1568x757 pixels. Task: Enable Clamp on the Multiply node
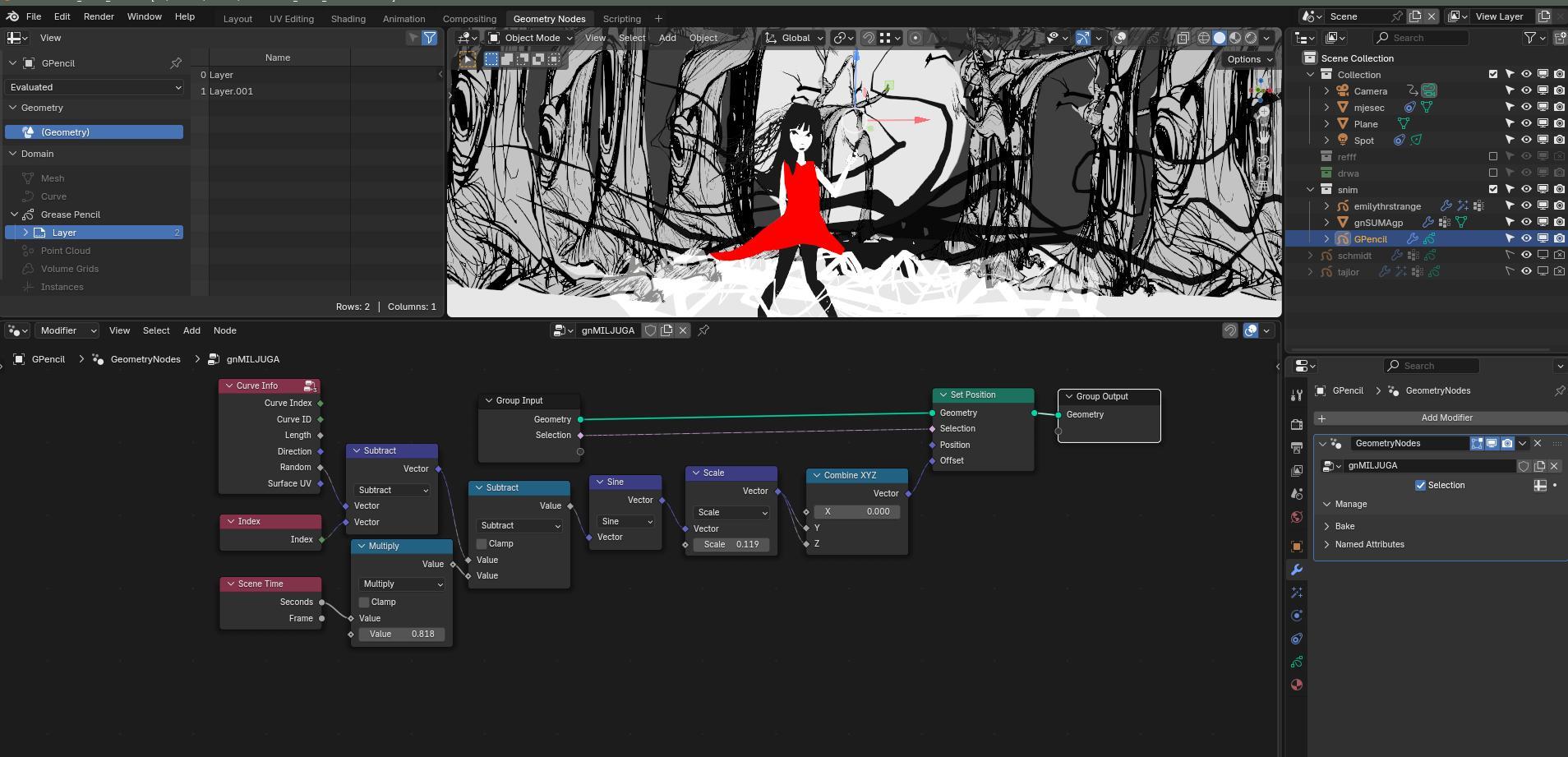(x=364, y=602)
